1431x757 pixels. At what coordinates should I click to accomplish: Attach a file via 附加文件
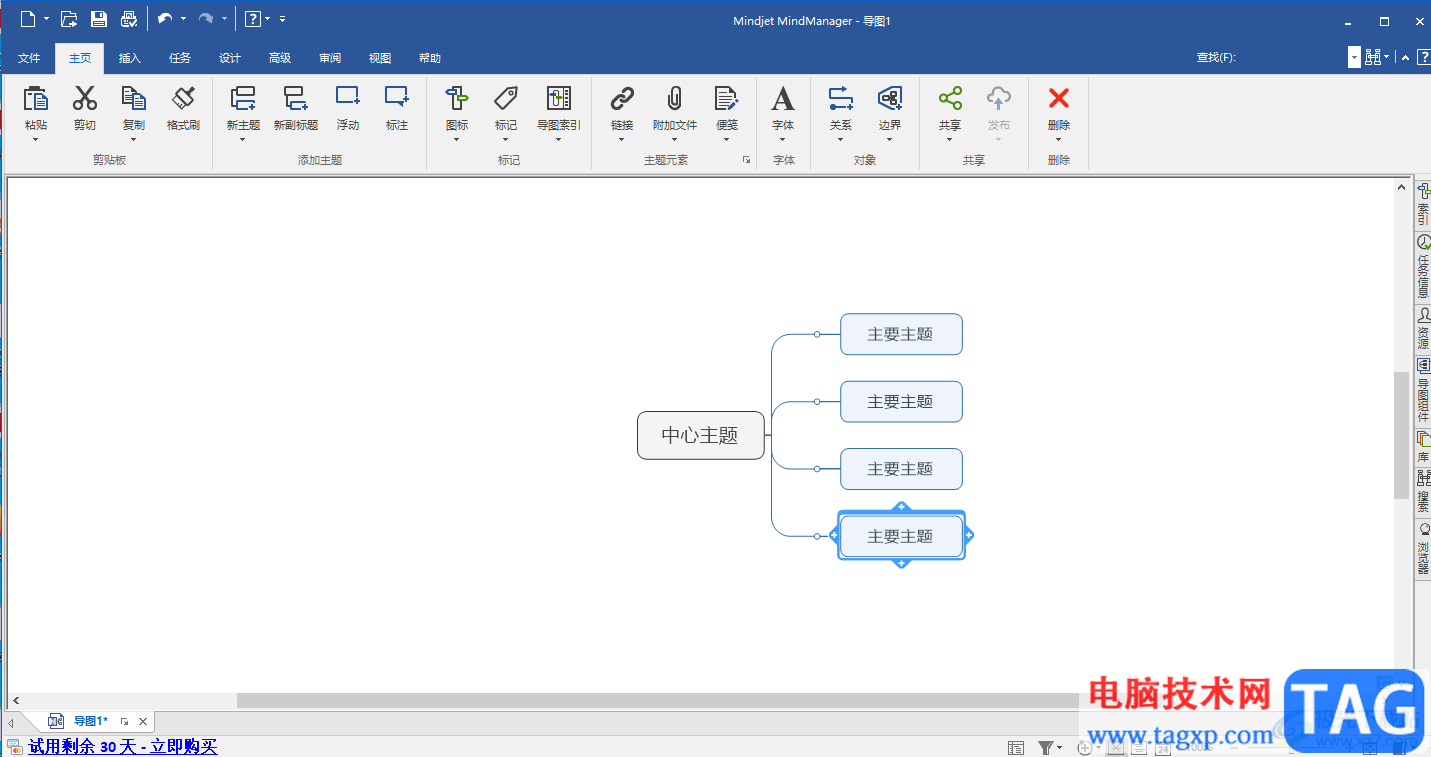(x=675, y=98)
